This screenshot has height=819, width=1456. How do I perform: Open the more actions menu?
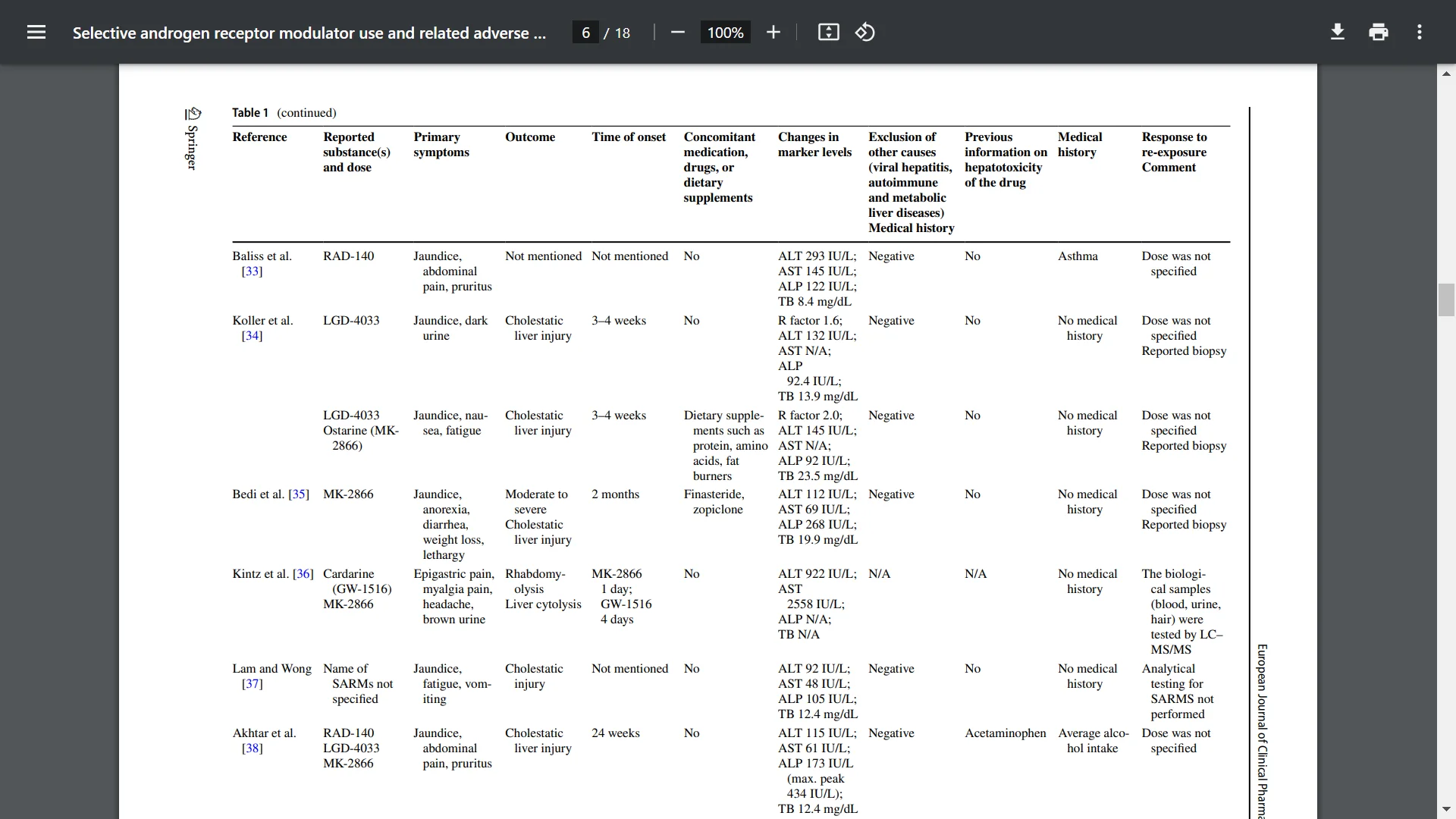pyautogui.click(x=1420, y=32)
